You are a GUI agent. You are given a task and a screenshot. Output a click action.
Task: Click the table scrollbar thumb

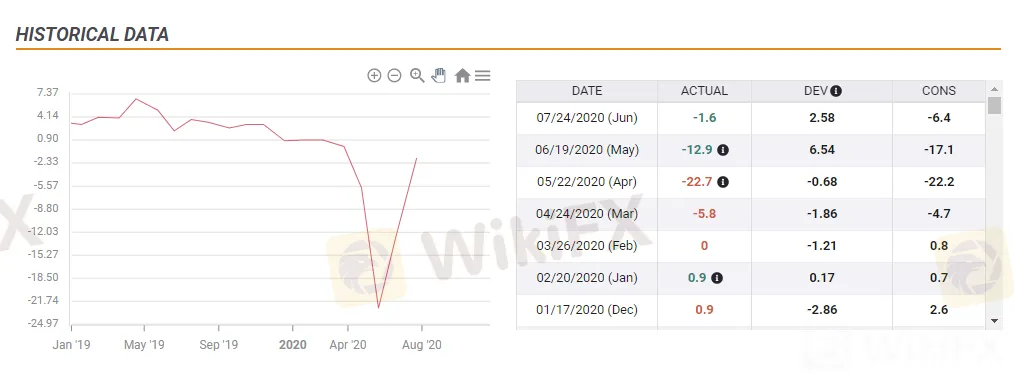tap(995, 106)
